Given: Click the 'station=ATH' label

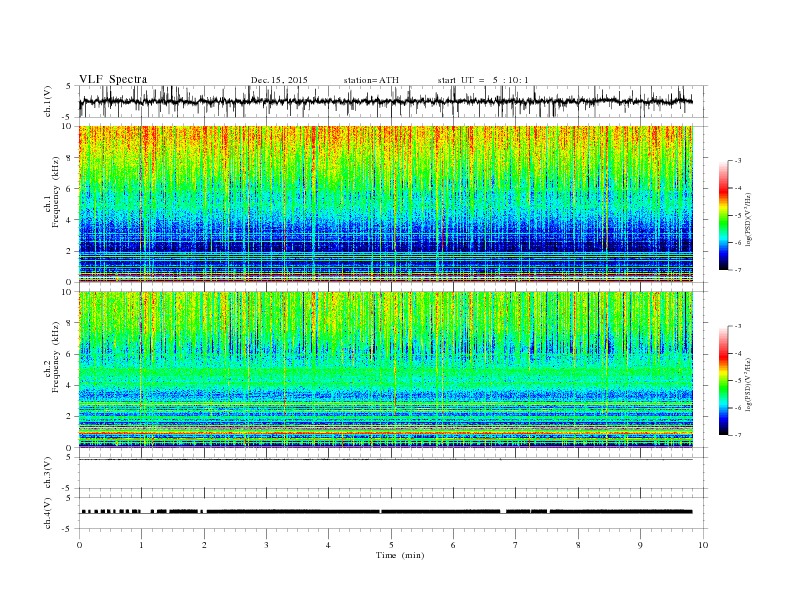Looking at the screenshot, I should pos(371,80).
